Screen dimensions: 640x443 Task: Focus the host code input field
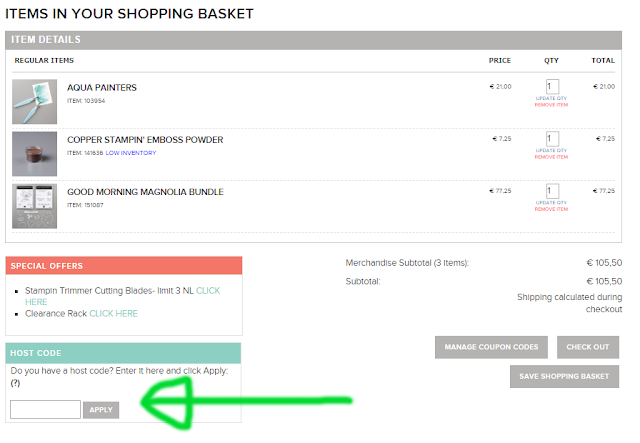(x=45, y=410)
